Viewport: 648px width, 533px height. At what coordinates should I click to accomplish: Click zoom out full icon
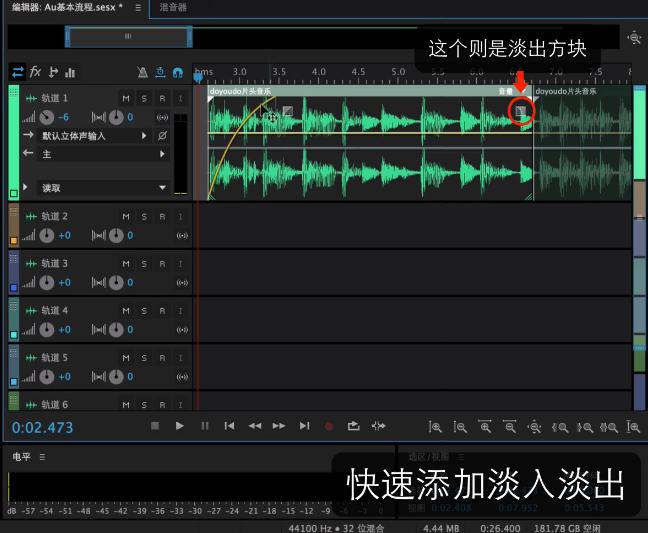534,426
